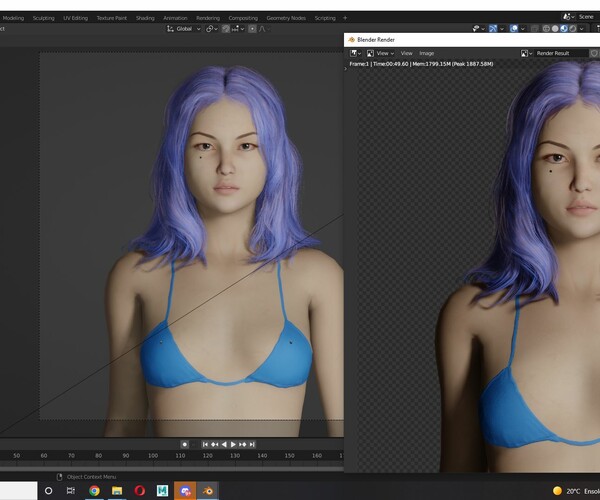Open the viewport shading options dropdown
This screenshot has width=600, height=500.
(x=582, y=29)
